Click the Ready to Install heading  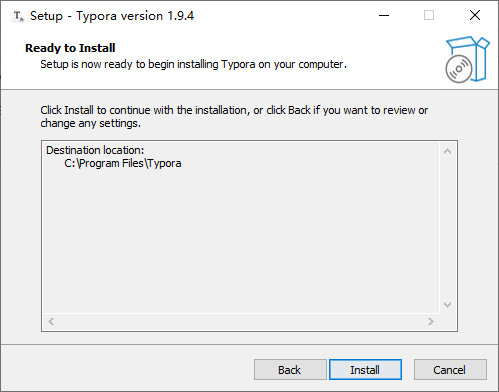click(x=70, y=48)
